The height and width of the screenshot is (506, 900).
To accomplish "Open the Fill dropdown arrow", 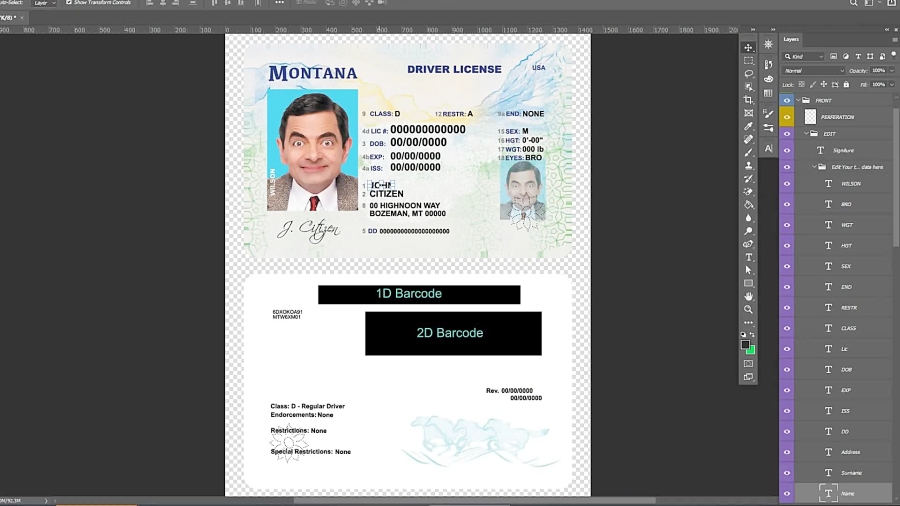I will point(891,85).
